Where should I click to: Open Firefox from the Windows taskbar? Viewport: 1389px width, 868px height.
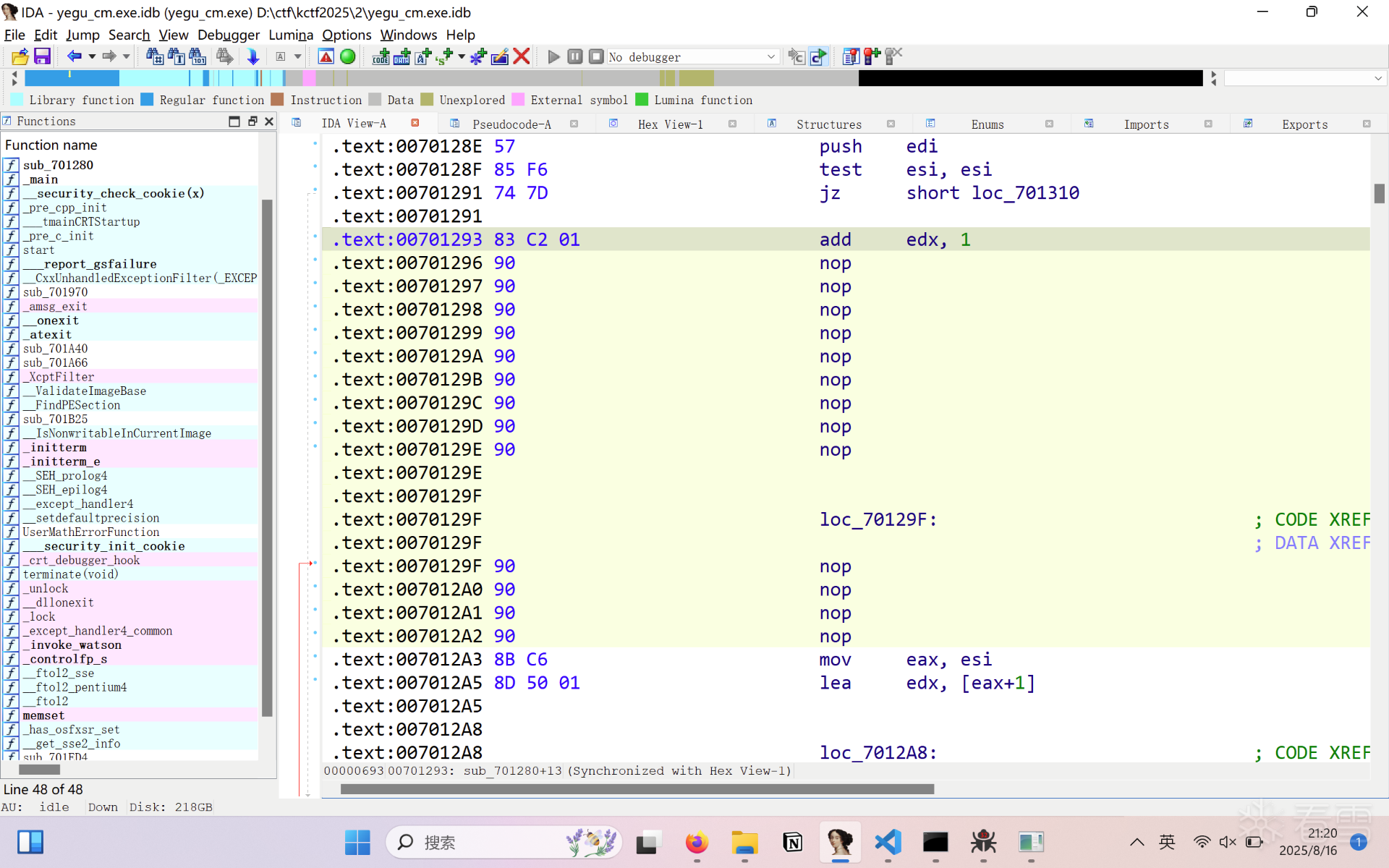pyautogui.click(x=696, y=842)
